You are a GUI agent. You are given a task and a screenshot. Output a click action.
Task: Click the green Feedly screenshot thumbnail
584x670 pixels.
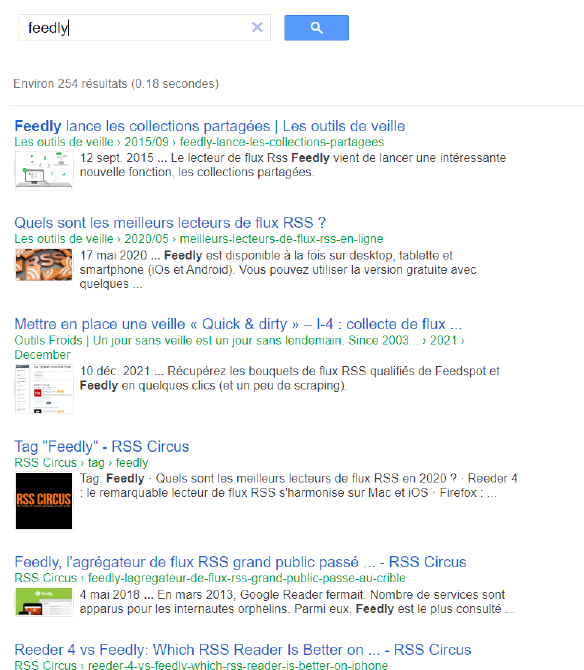click(x=44, y=602)
